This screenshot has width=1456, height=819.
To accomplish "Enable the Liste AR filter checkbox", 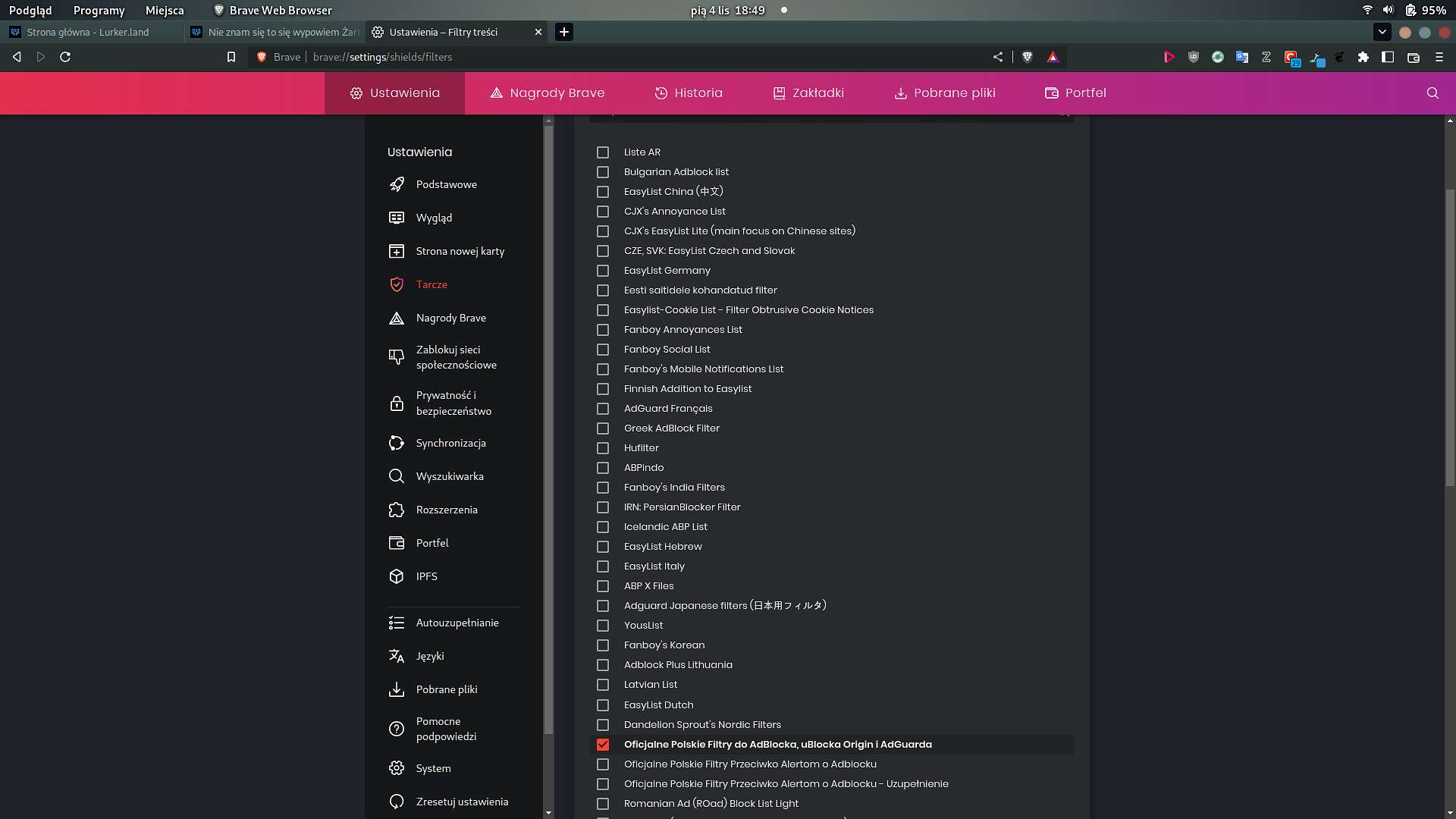I will pyautogui.click(x=603, y=152).
